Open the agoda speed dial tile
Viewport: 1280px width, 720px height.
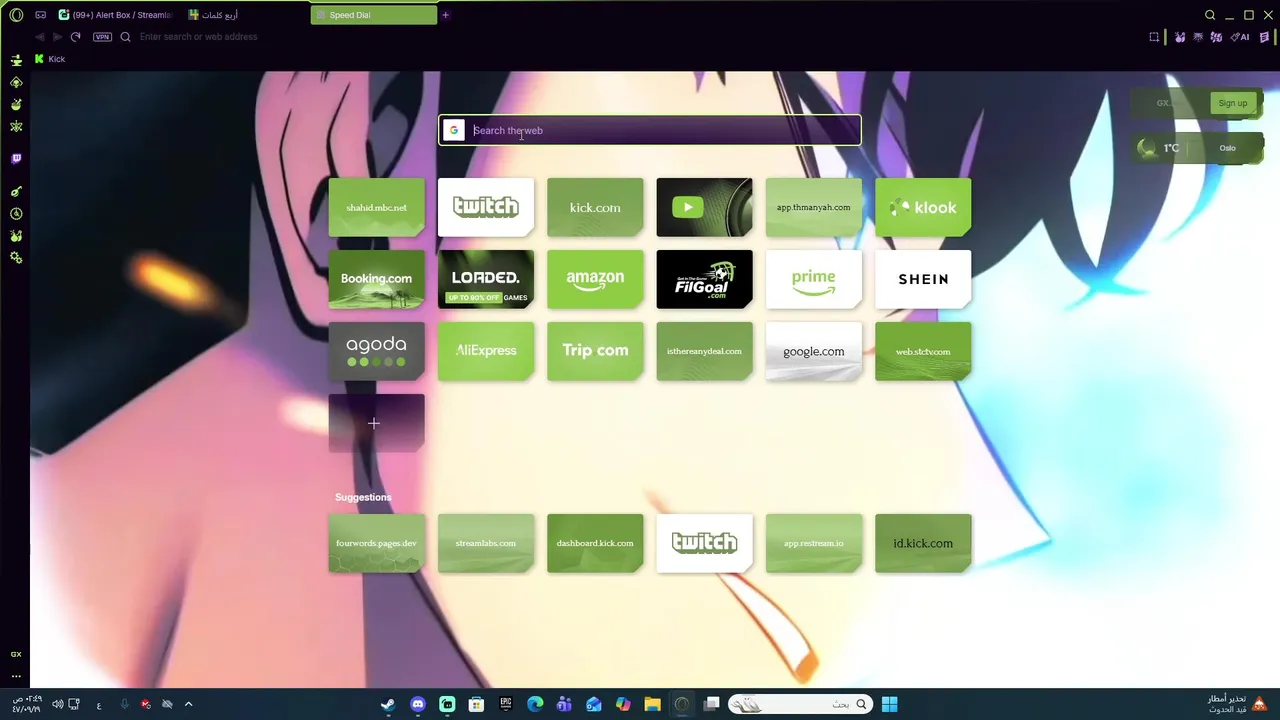[376, 351]
